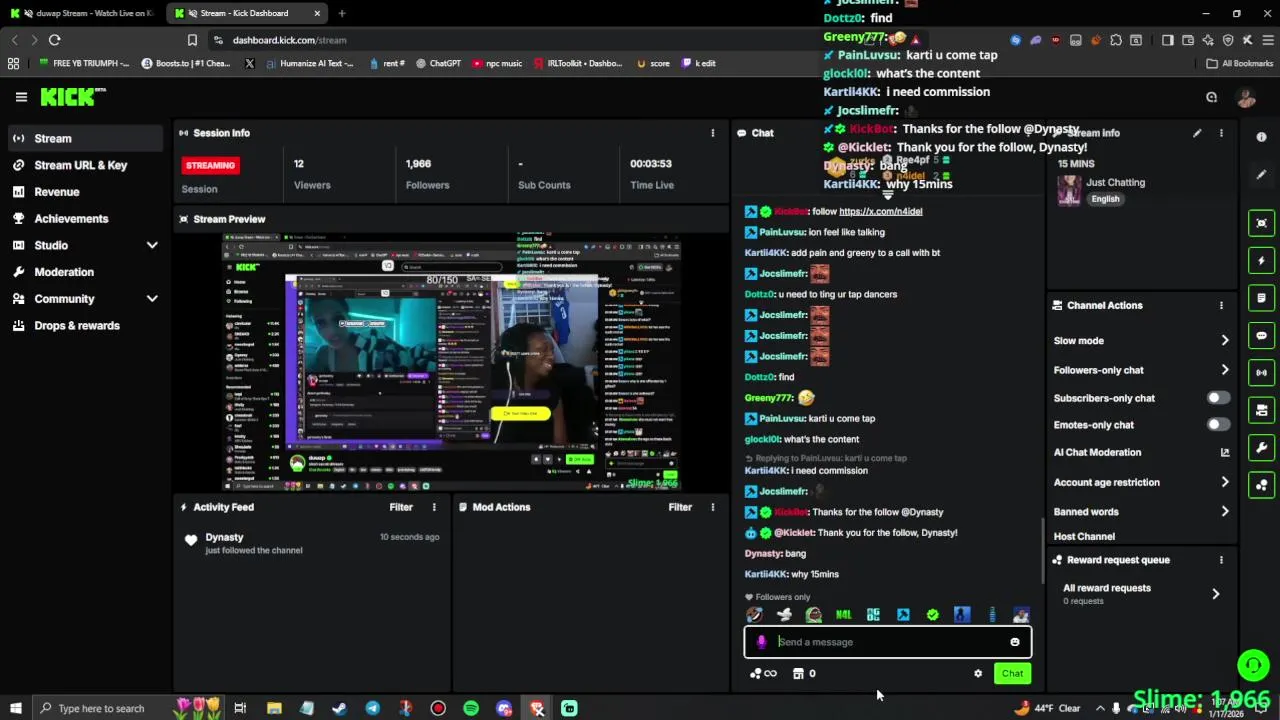Screen dimensions: 1280x720
Task: Open the emoji picker in chat input
Action: [1015, 642]
